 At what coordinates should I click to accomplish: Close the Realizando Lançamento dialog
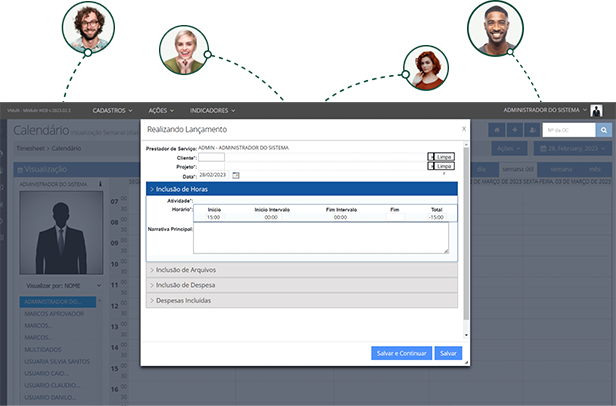(463, 129)
